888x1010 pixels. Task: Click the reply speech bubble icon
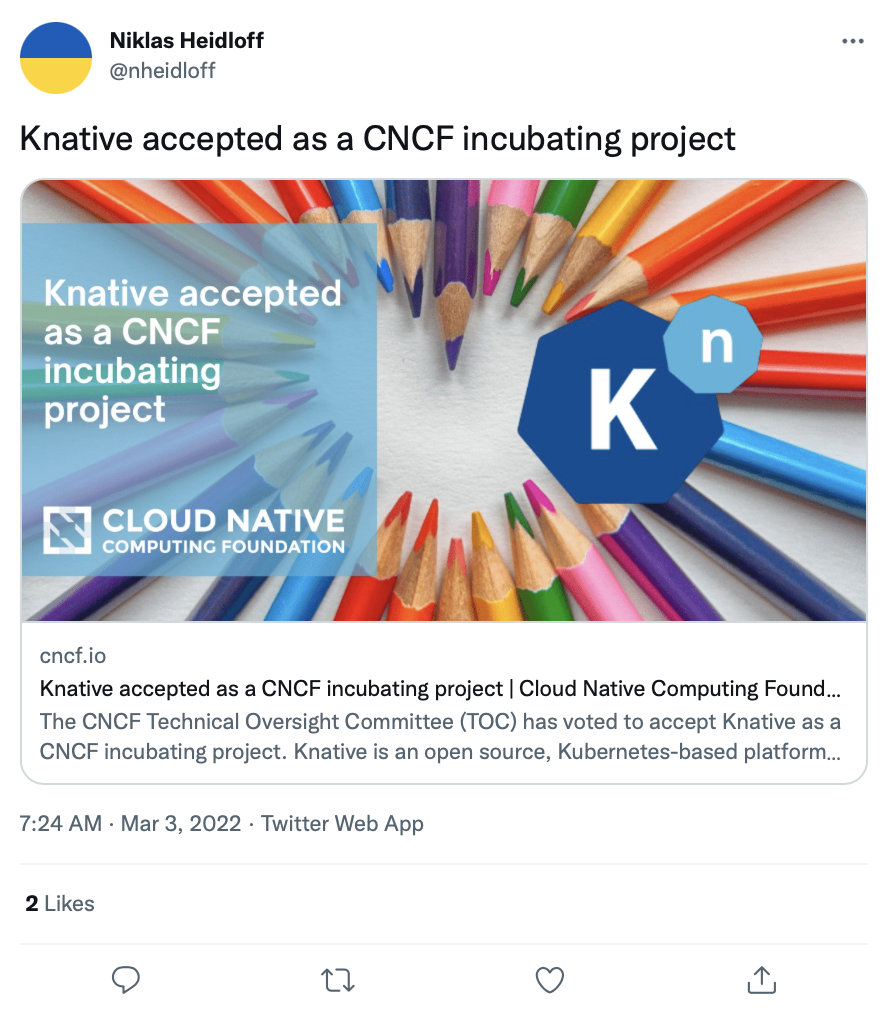click(x=126, y=980)
